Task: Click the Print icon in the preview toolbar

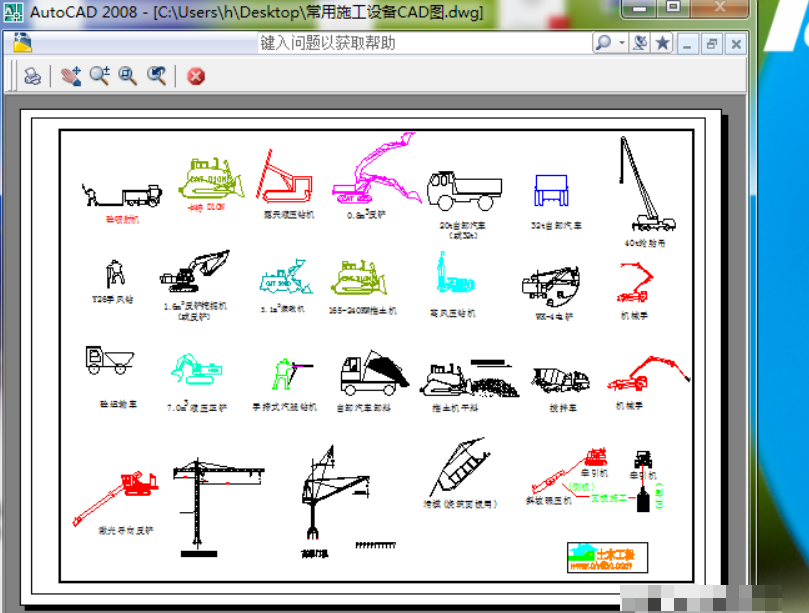Action: pyautogui.click(x=33, y=76)
